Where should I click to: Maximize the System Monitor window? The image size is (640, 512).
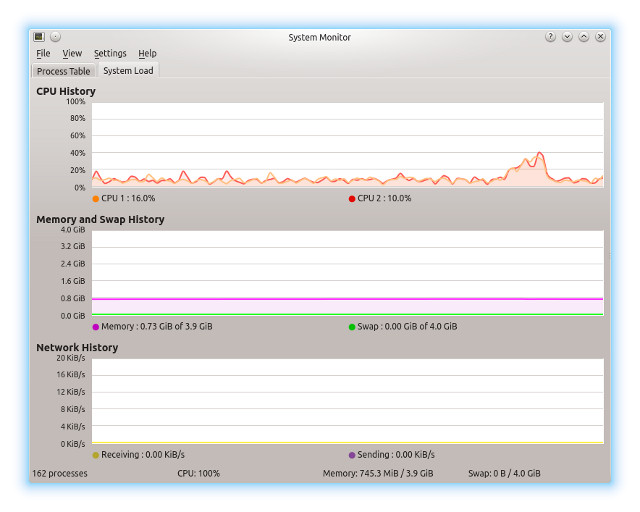pyautogui.click(x=584, y=37)
